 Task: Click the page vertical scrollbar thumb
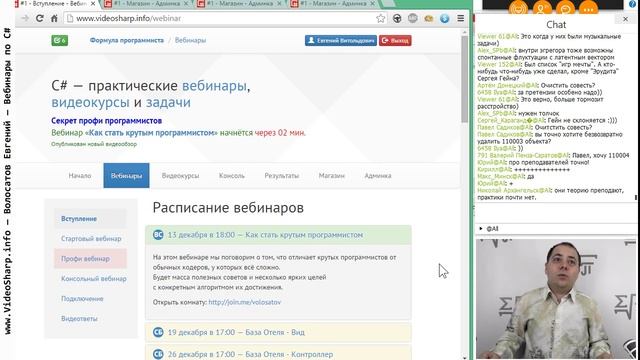[x=464, y=80]
